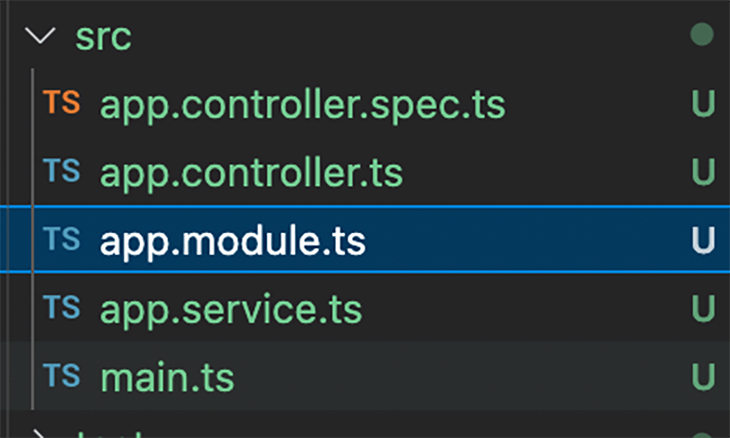This screenshot has width=730, height=438.
Task: Click the TS icon beside app.service.ts
Action: [x=61, y=307]
